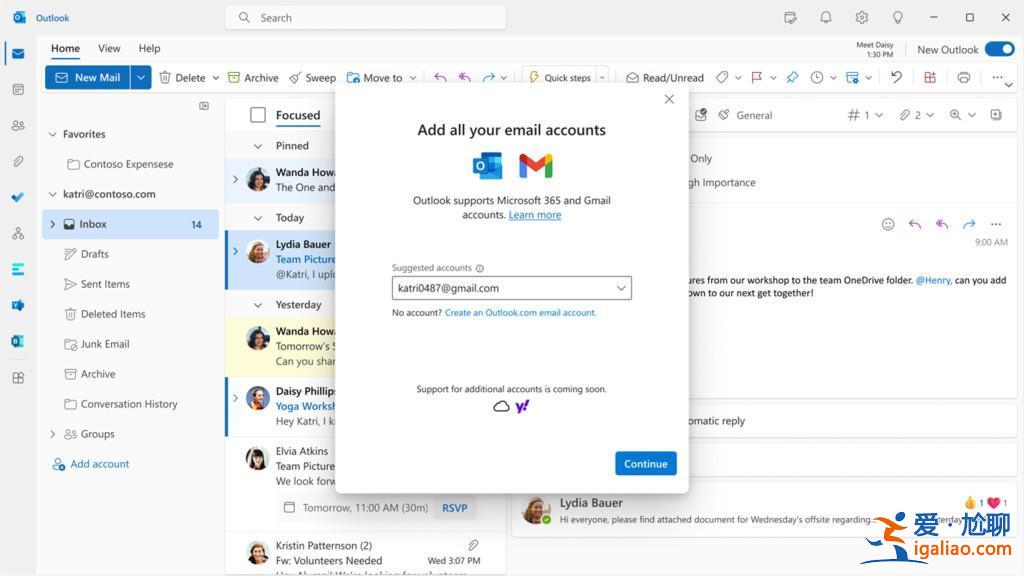The height and width of the screenshot is (576, 1024).
Task: Click the Sweep icon in the toolbar
Action: coord(297,77)
